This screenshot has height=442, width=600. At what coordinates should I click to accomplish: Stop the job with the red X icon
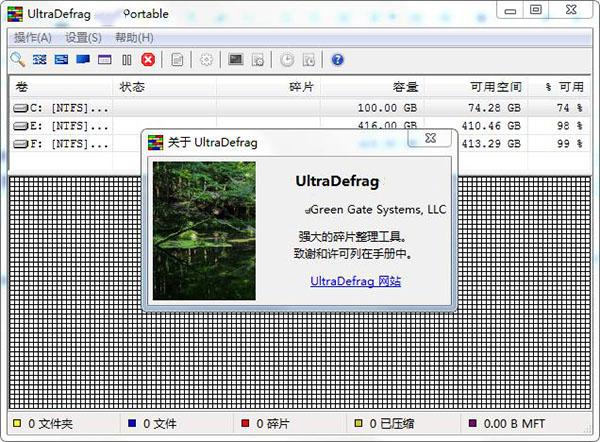[x=148, y=60]
